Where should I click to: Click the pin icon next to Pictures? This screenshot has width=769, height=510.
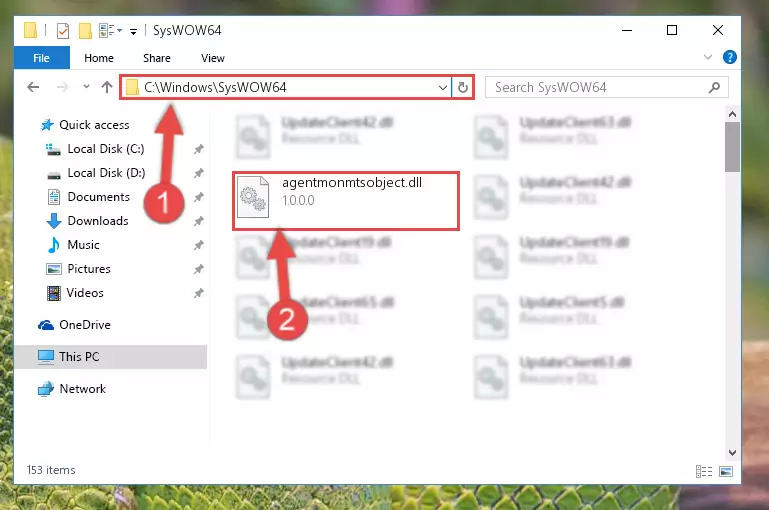click(198, 269)
